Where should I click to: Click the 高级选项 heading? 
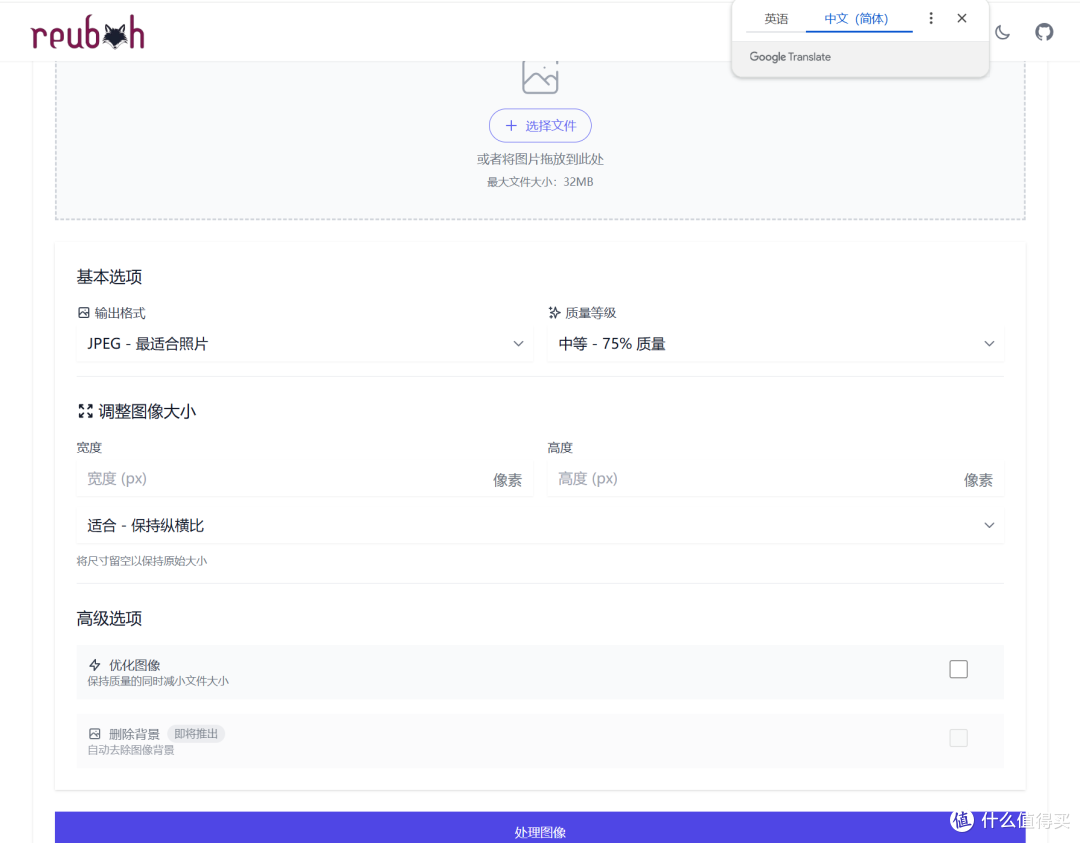click(x=109, y=618)
